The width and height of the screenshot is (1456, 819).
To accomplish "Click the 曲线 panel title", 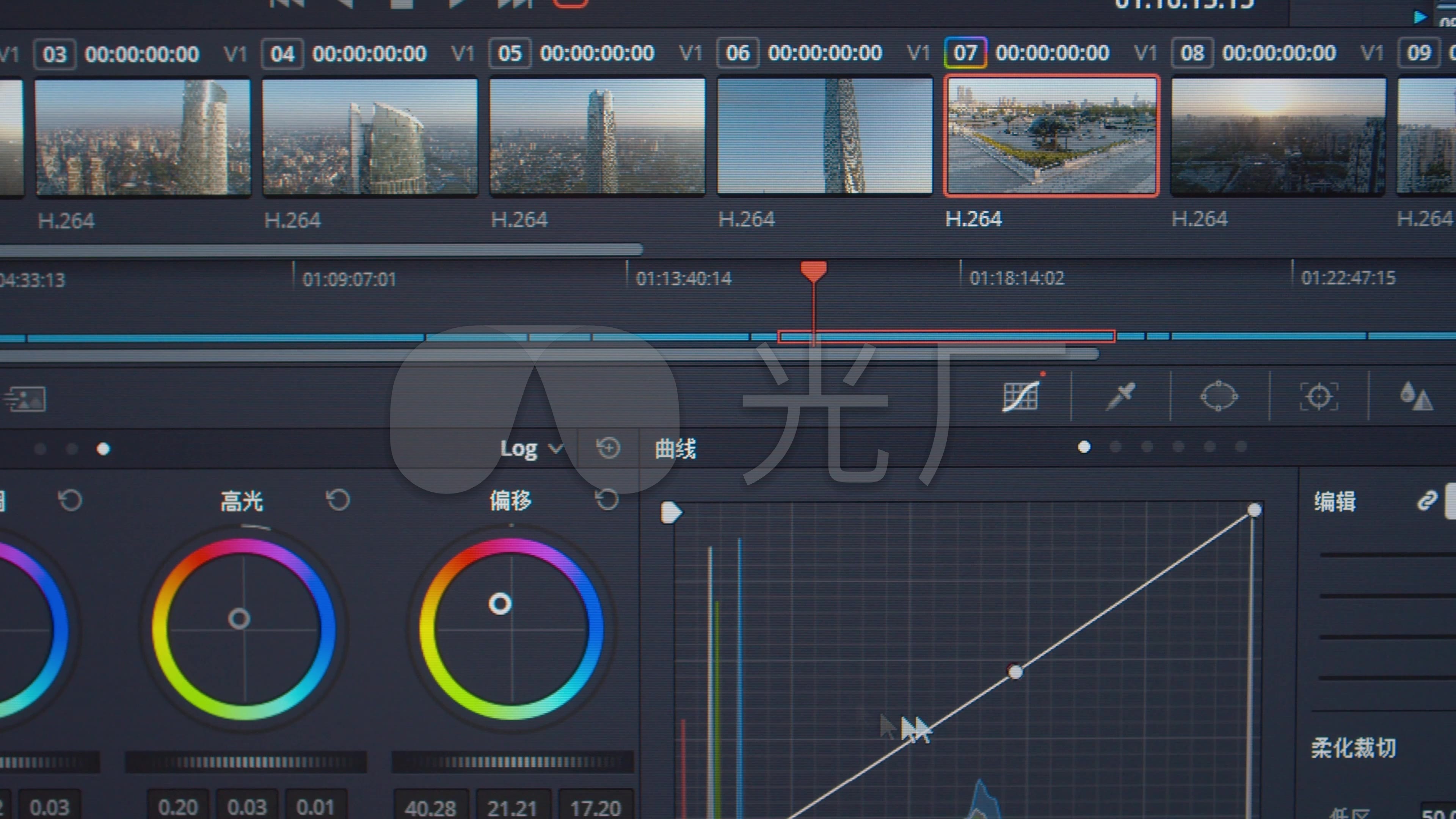I will pyautogui.click(x=675, y=449).
